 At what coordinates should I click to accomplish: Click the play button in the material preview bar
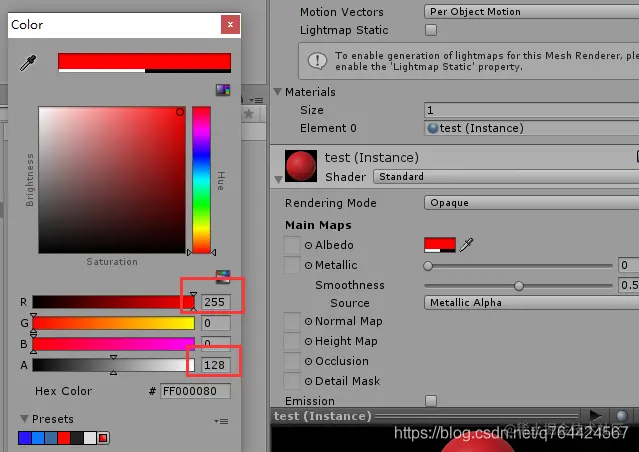(x=595, y=416)
